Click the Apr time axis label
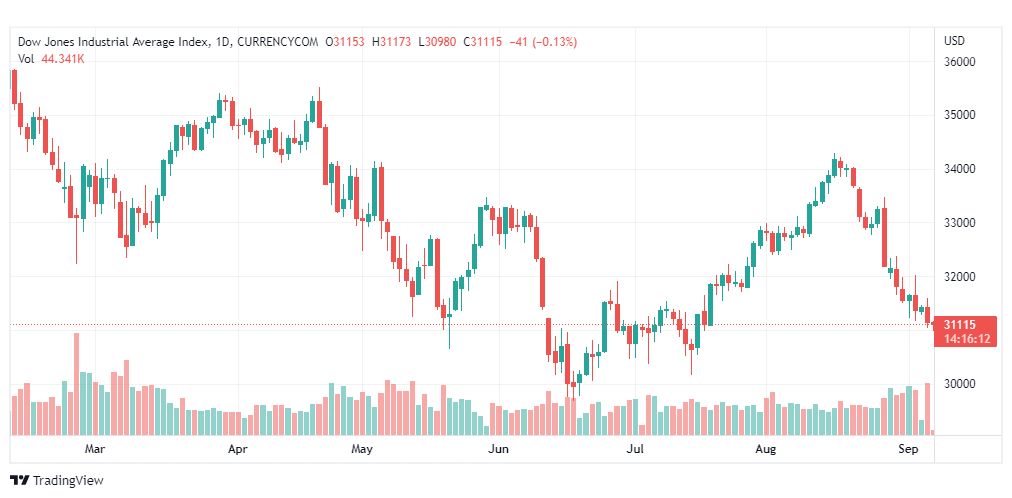Image resolution: width=1012 pixels, height=498 pixels. 239,448
